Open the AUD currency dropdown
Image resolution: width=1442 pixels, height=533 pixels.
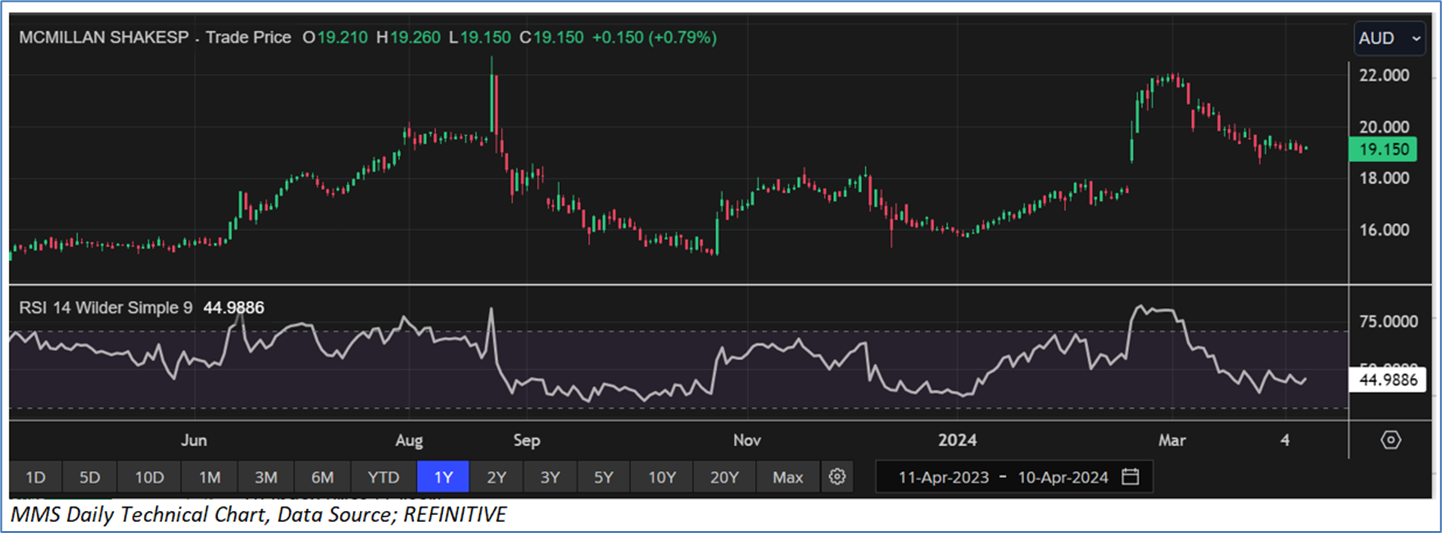click(1389, 39)
